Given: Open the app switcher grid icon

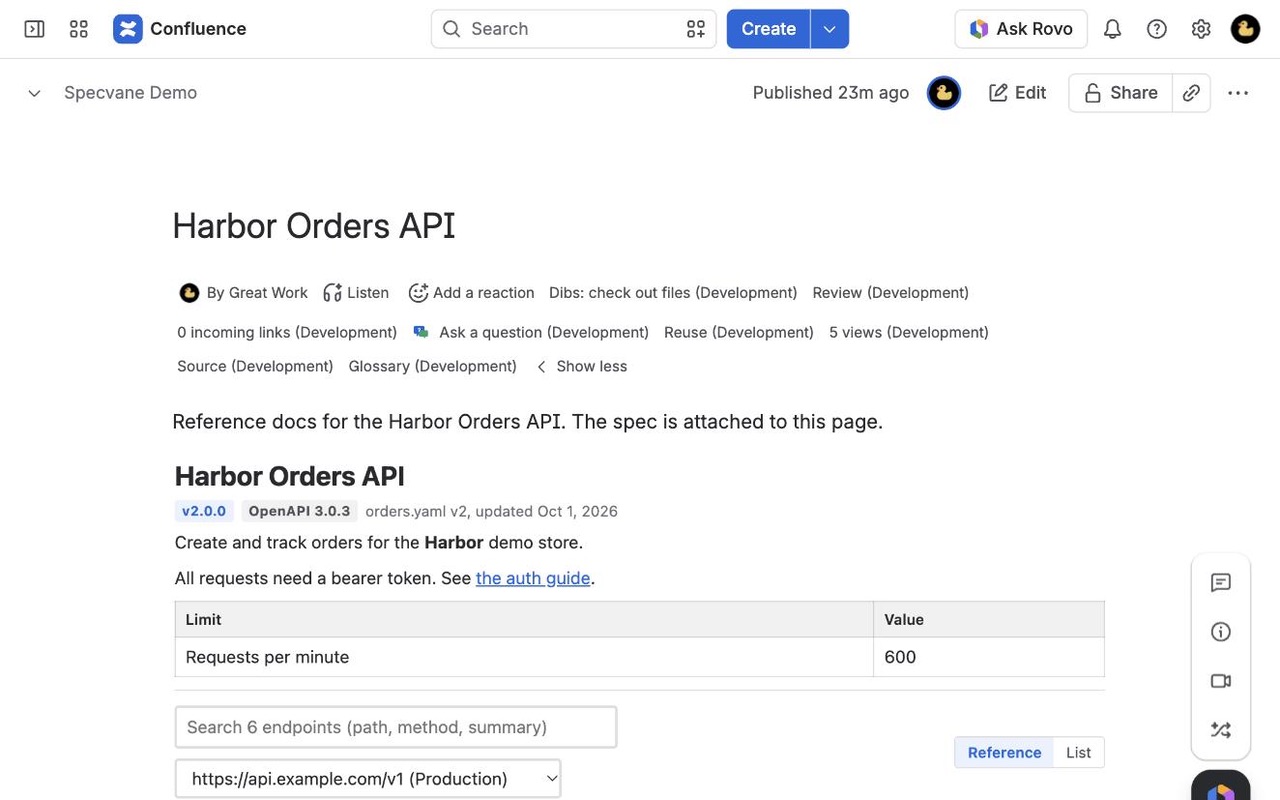Looking at the screenshot, I should click(79, 29).
